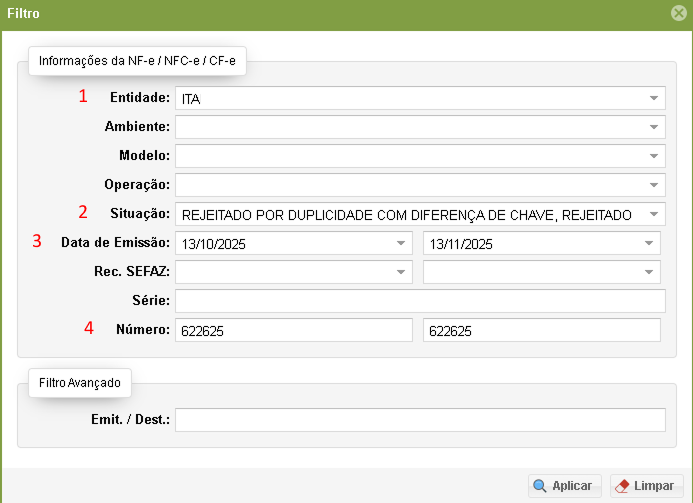Close the Filtro dialog
Image resolution: width=693 pixels, height=503 pixels.
678,14
